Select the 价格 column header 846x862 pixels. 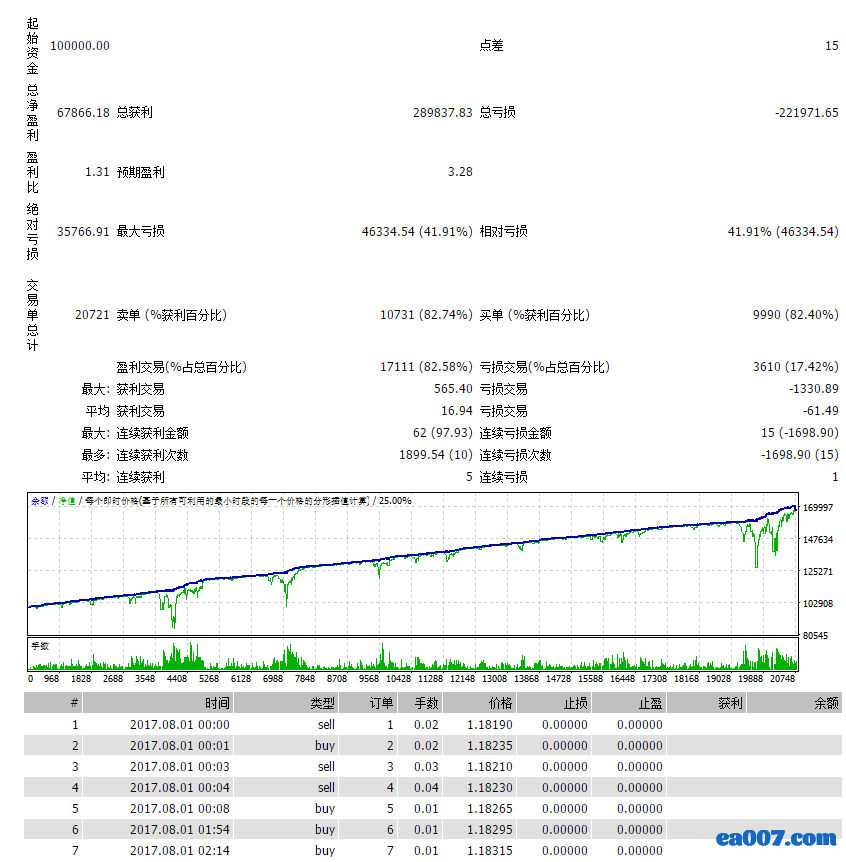point(500,703)
